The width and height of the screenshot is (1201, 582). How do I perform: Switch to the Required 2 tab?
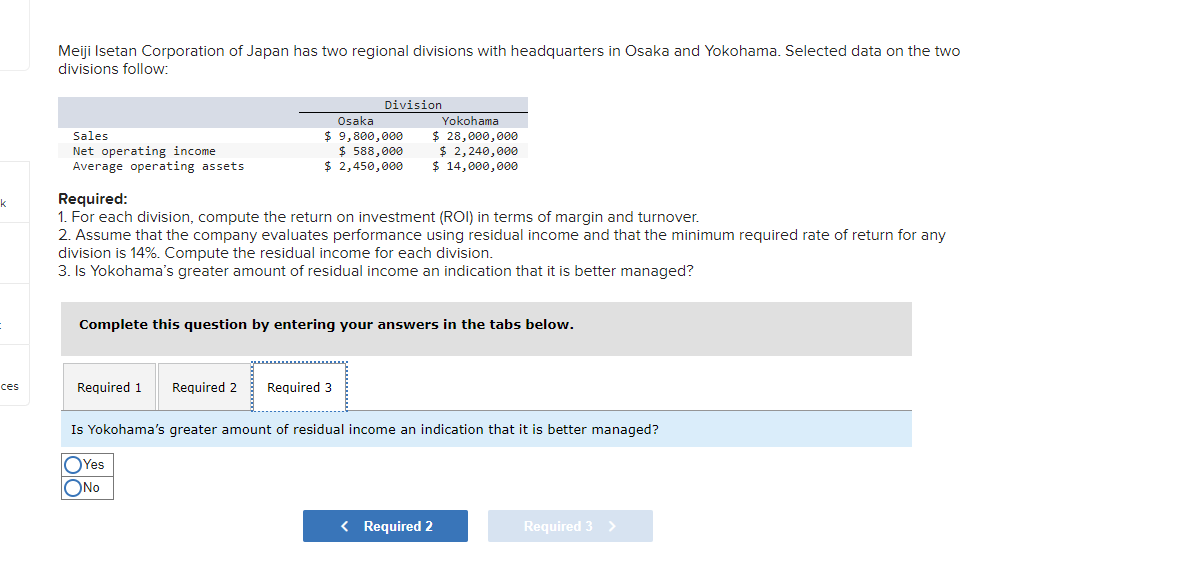(x=204, y=387)
